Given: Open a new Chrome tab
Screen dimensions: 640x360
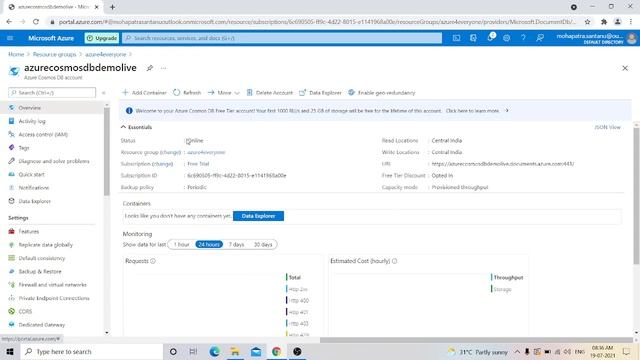Looking at the screenshot, I should click(x=112, y=7).
